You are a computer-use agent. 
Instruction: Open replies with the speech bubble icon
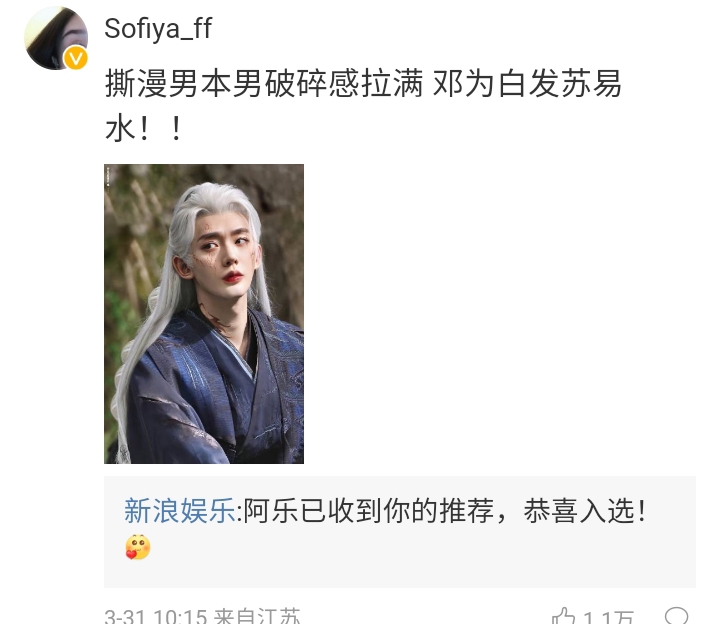[x=676, y=616]
